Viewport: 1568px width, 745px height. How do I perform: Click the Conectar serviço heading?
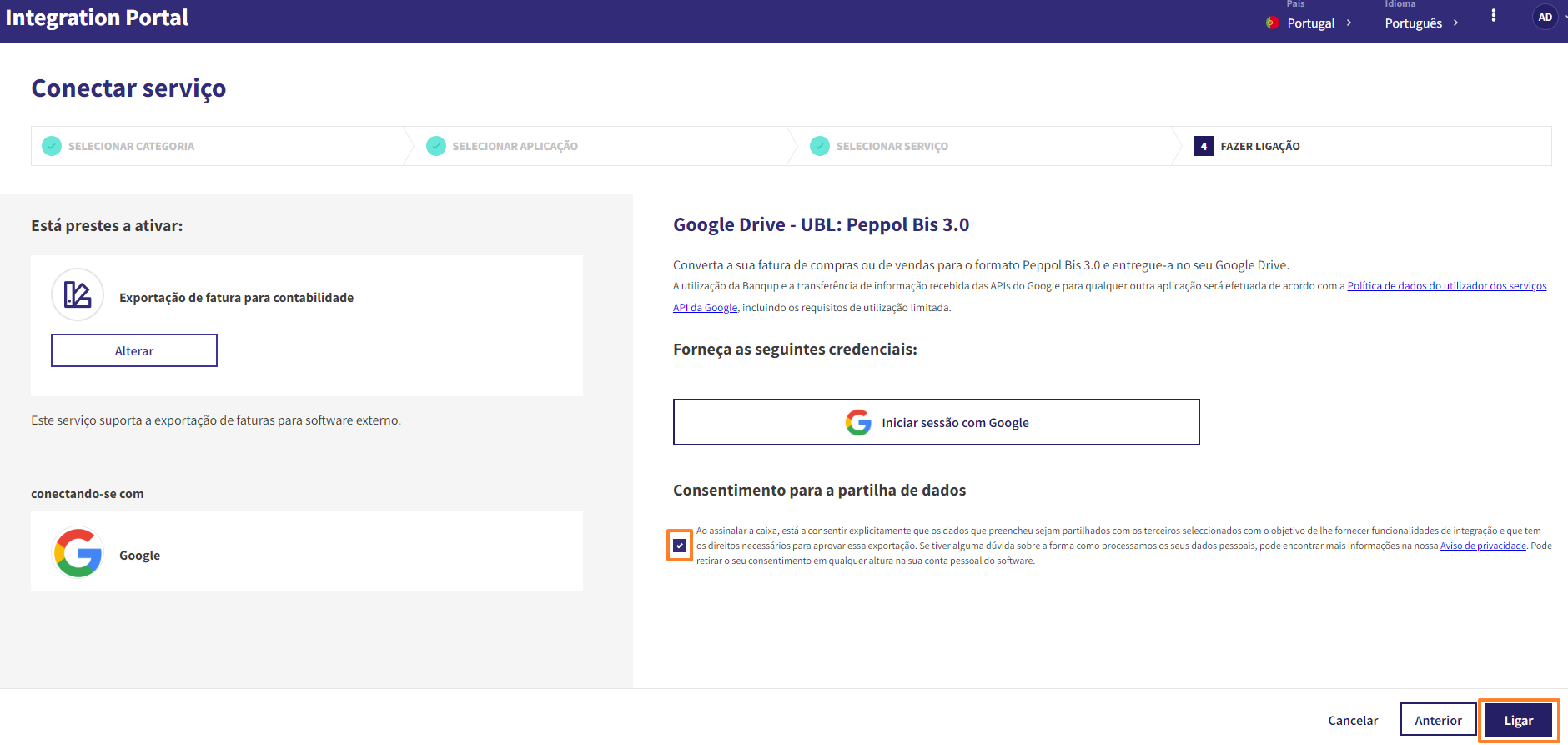[128, 88]
